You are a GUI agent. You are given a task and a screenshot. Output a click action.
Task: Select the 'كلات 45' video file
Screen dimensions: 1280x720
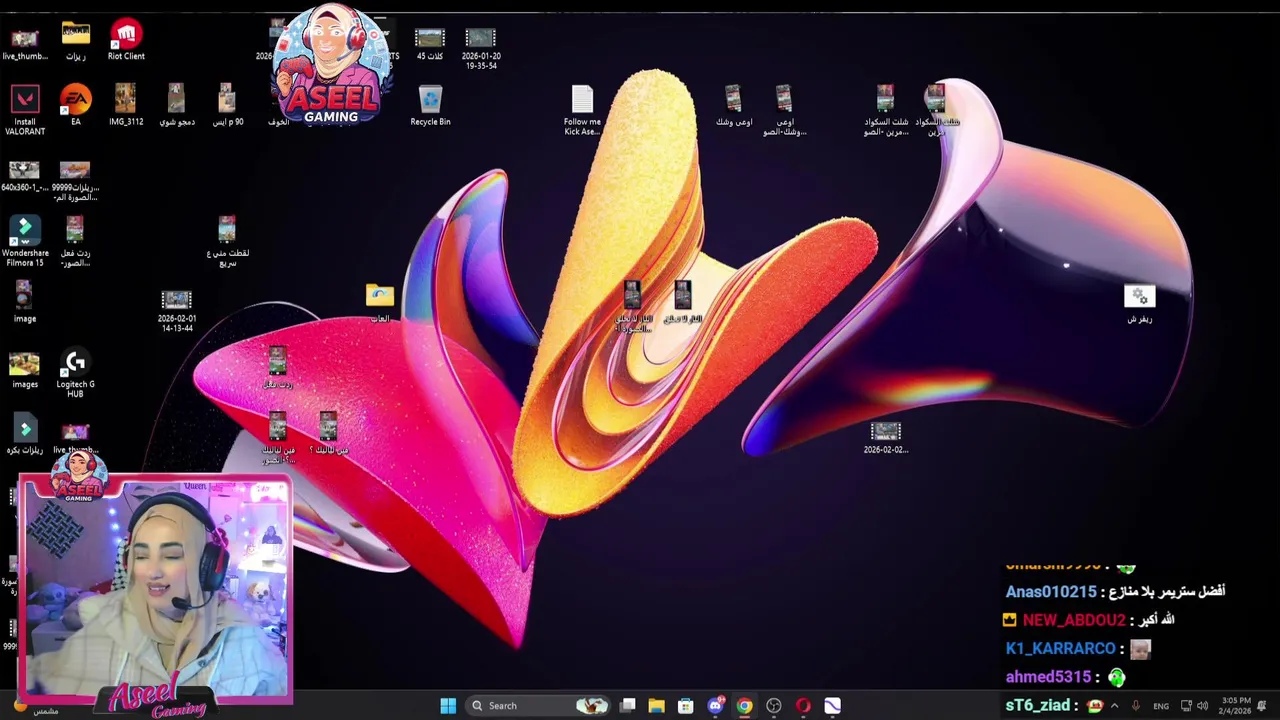coord(430,43)
